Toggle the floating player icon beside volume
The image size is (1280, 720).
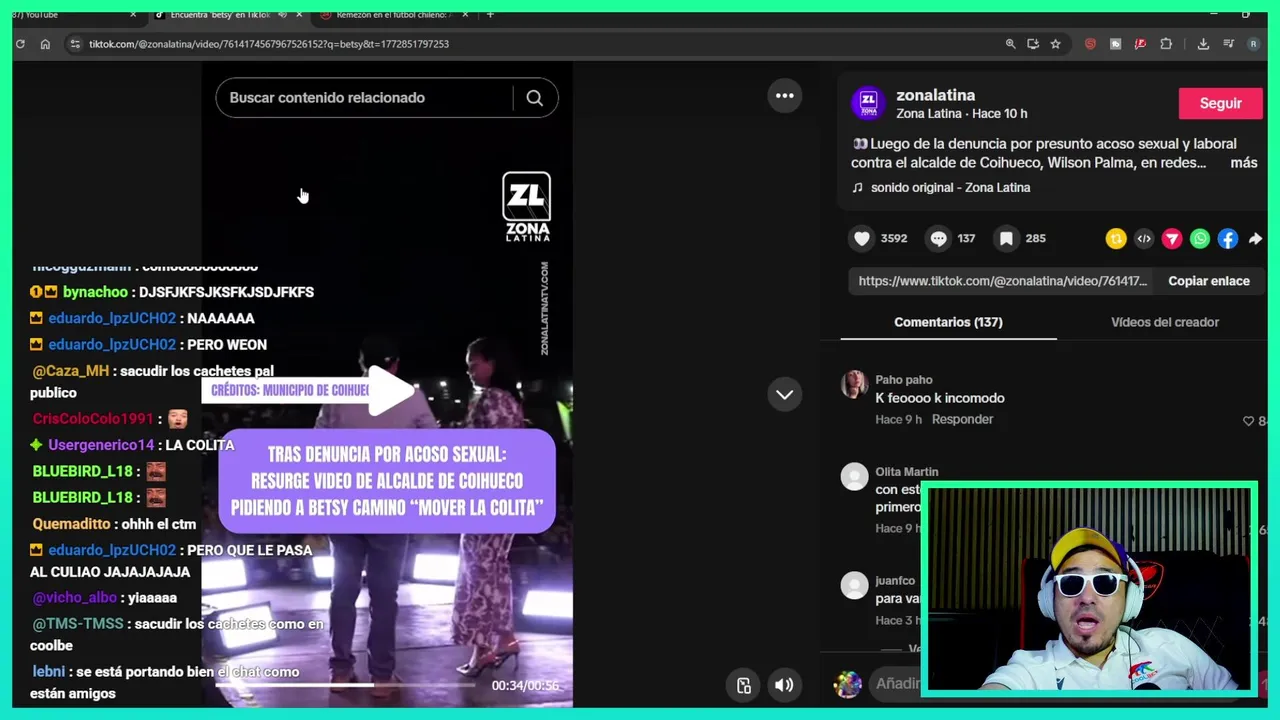[x=744, y=685]
